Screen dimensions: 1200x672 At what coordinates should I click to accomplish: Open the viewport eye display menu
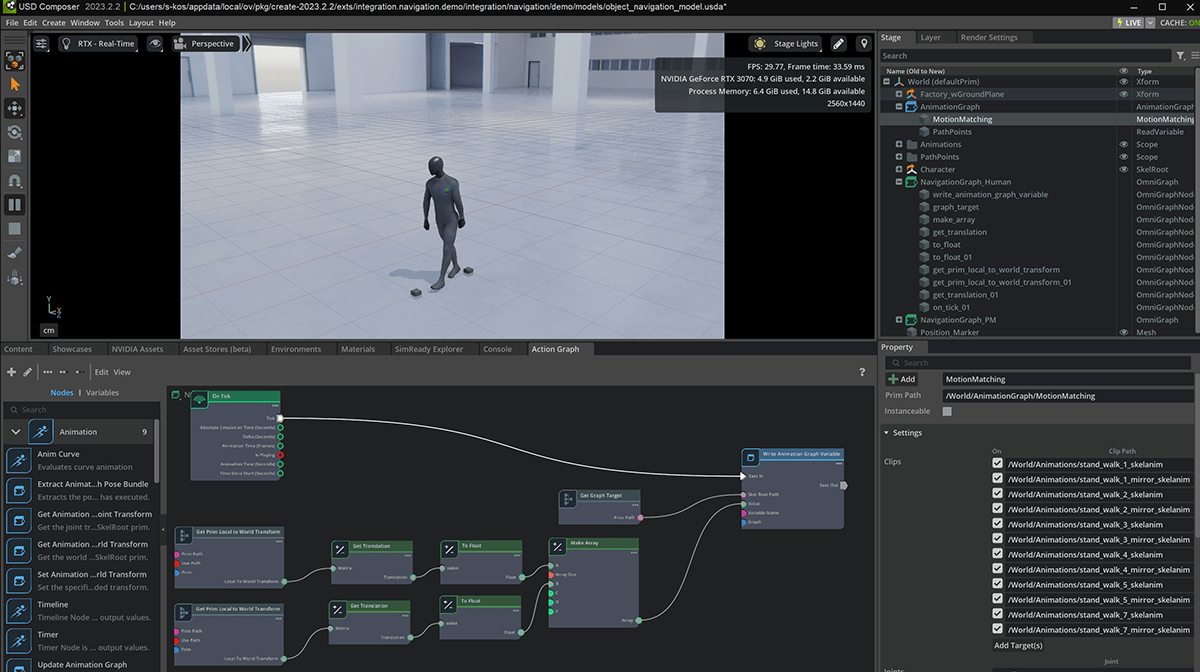[155, 44]
